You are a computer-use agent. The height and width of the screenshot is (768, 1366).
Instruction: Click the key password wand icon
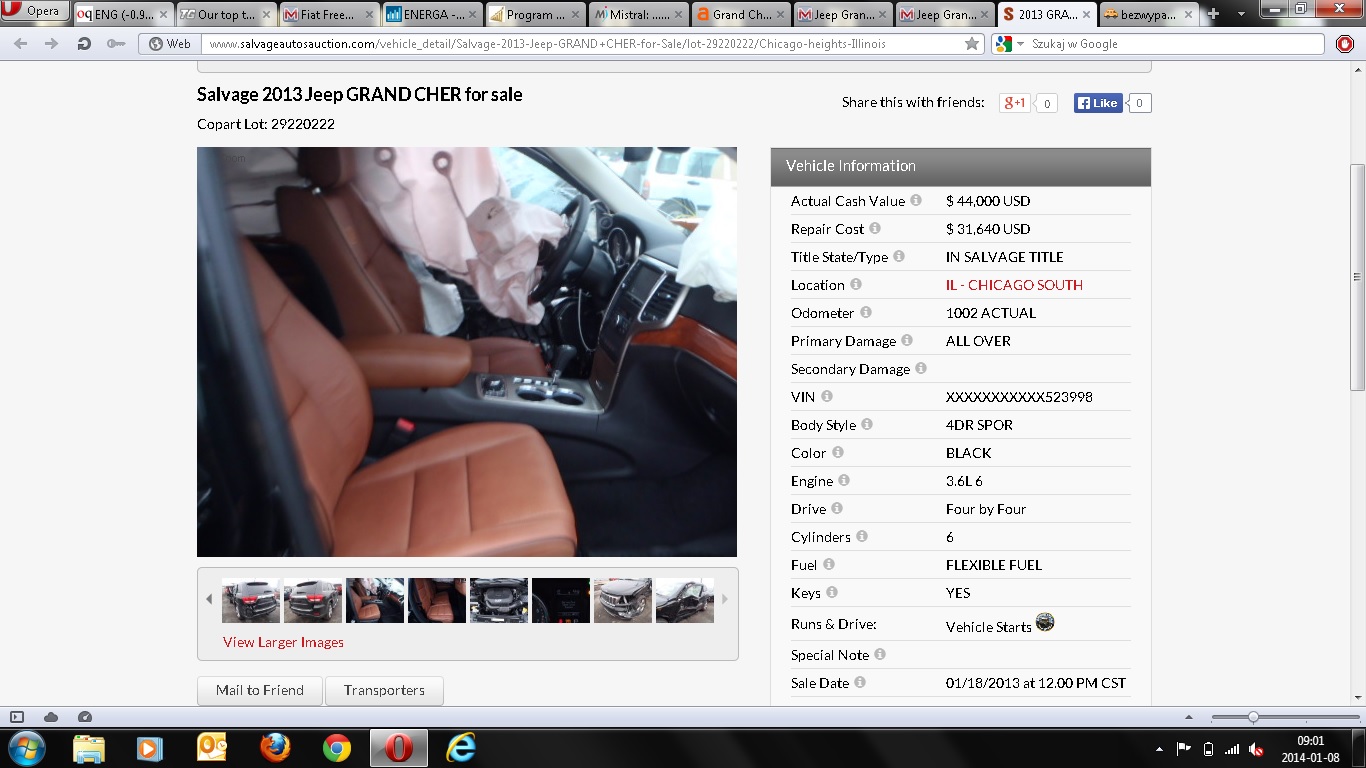pyautogui.click(x=116, y=44)
